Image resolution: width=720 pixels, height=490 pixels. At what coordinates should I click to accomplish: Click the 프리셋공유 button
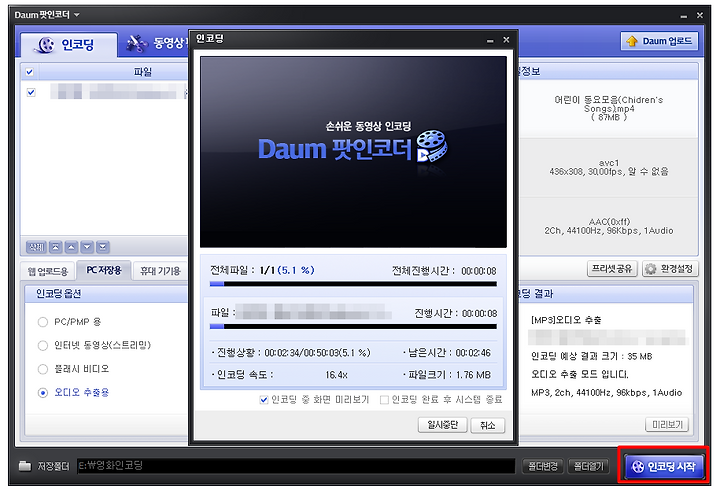(x=612, y=269)
